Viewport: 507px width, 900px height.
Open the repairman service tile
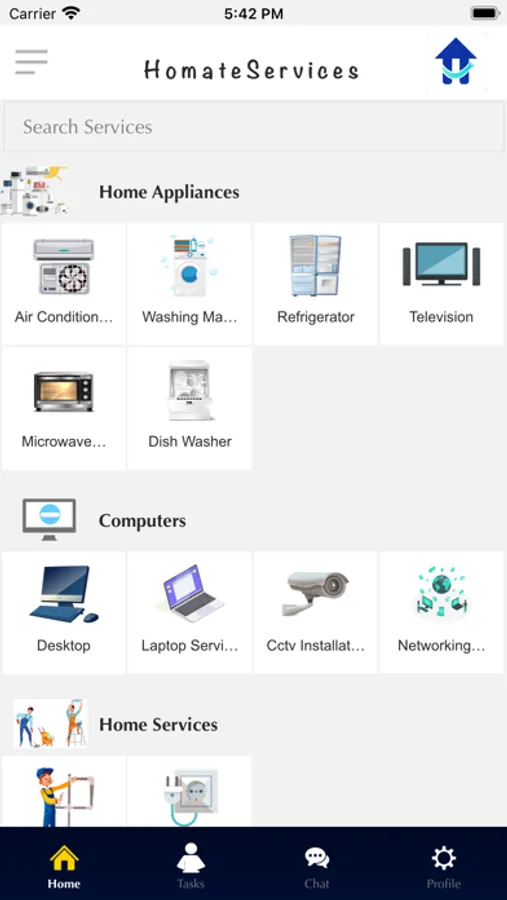(64, 792)
